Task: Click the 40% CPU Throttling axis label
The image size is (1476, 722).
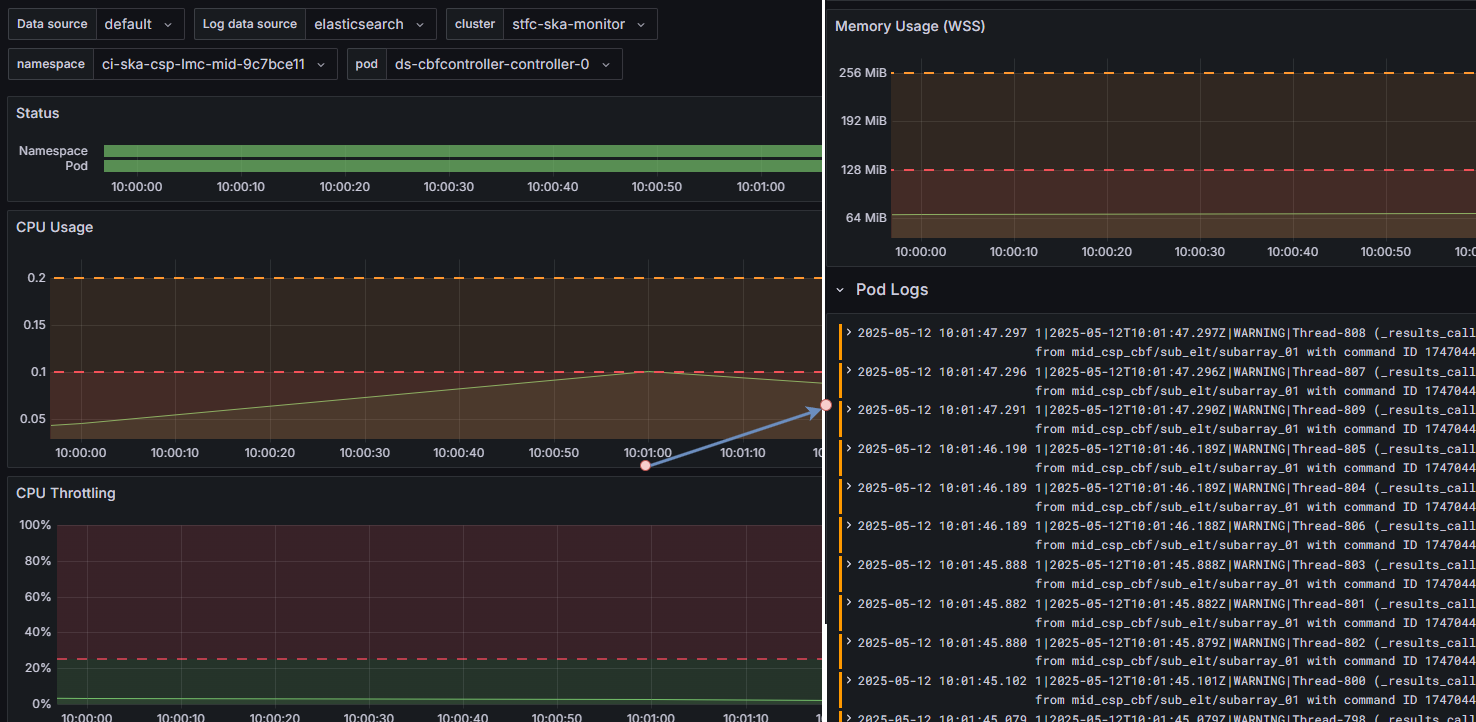Action: point(38,632)
